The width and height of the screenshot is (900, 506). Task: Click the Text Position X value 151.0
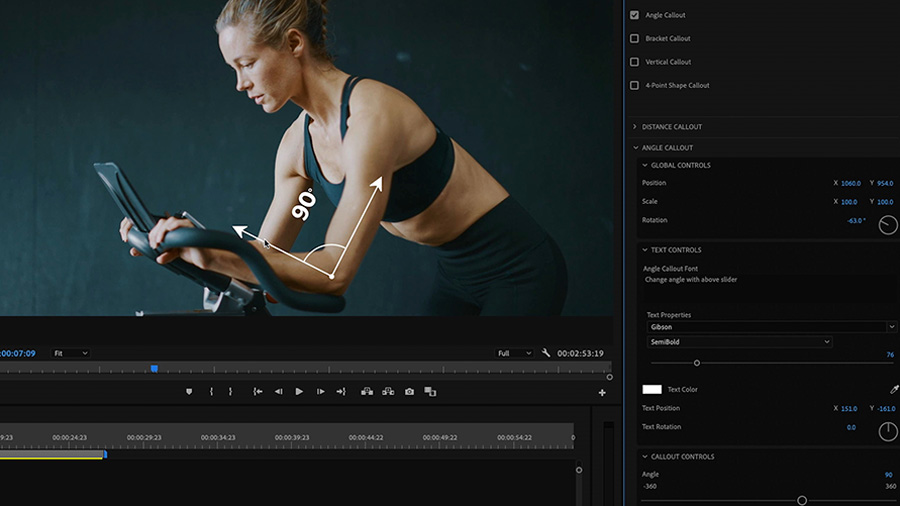coord(849,409)
